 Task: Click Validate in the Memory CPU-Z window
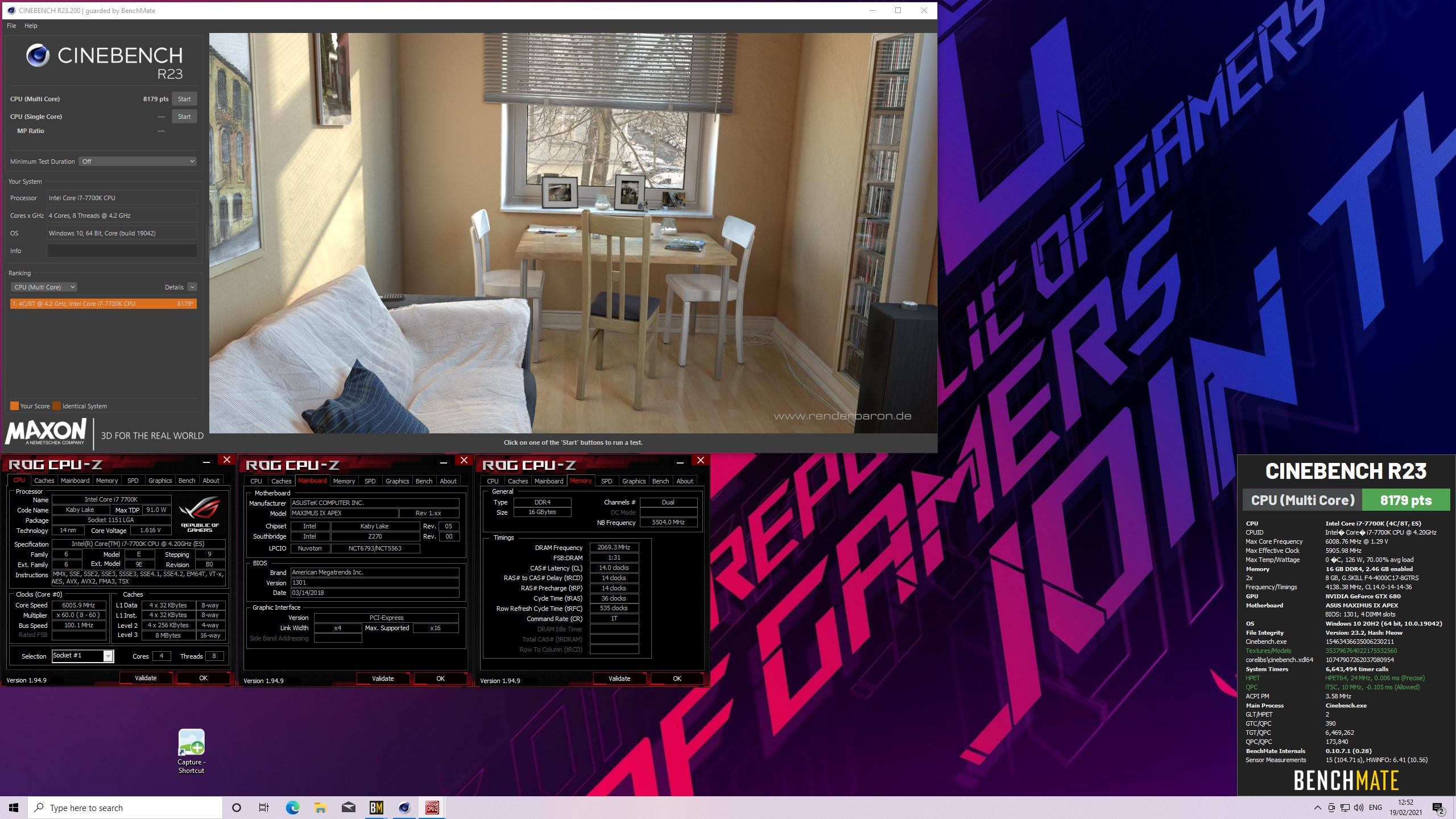[x=619, y=679]
